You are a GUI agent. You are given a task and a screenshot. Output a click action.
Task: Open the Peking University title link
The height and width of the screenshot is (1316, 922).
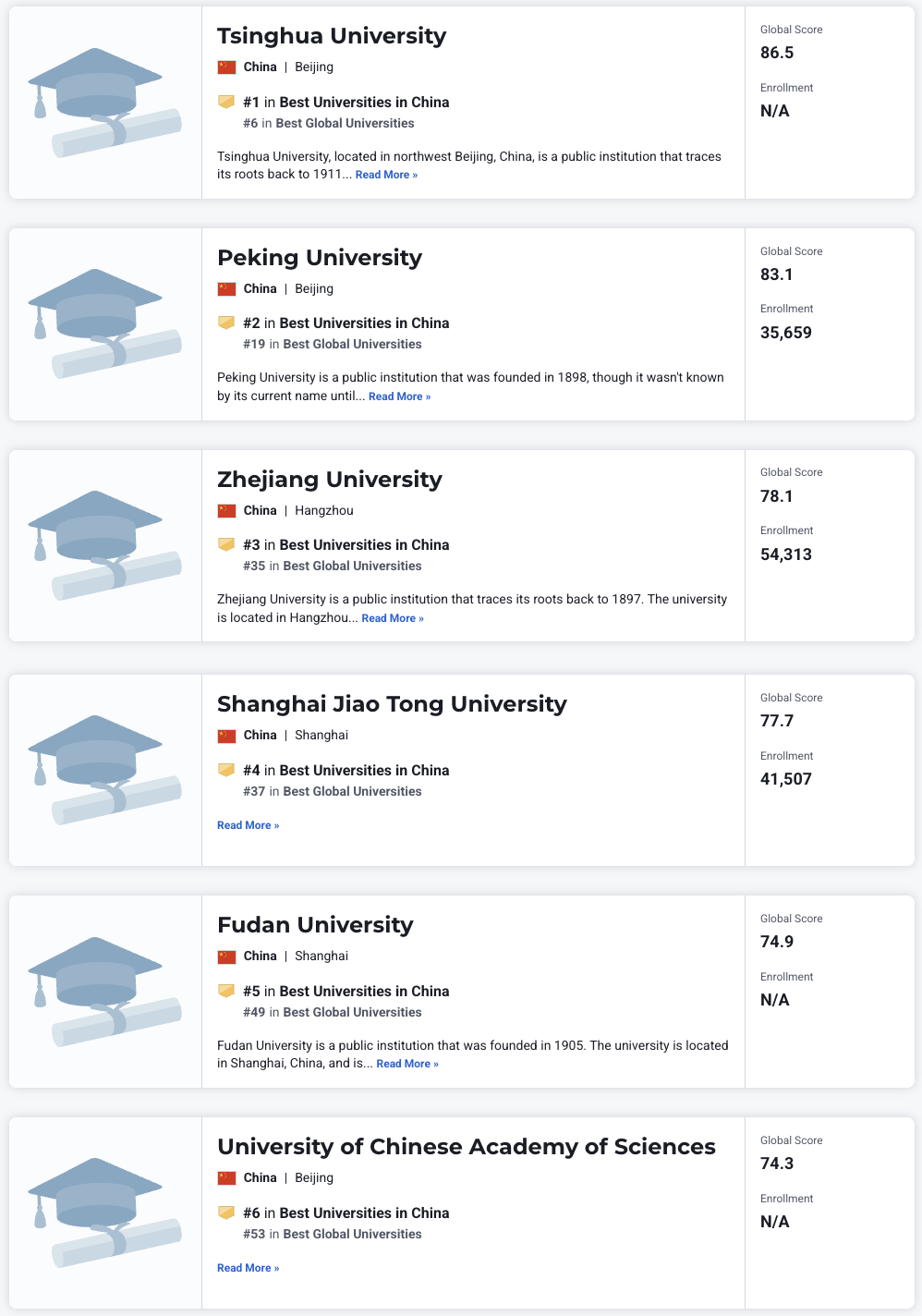[x=320, y=258]
